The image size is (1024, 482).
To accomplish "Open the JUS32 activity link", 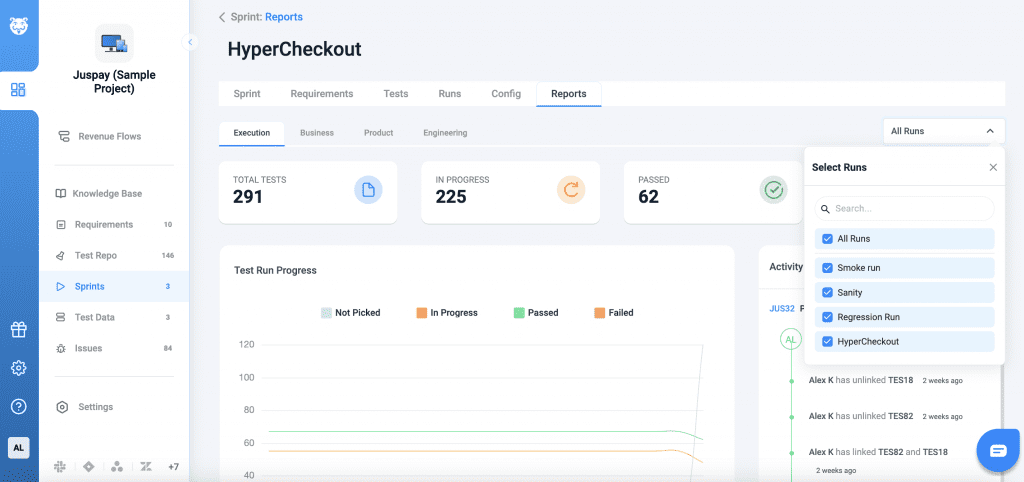I will (x=781, y=309).
